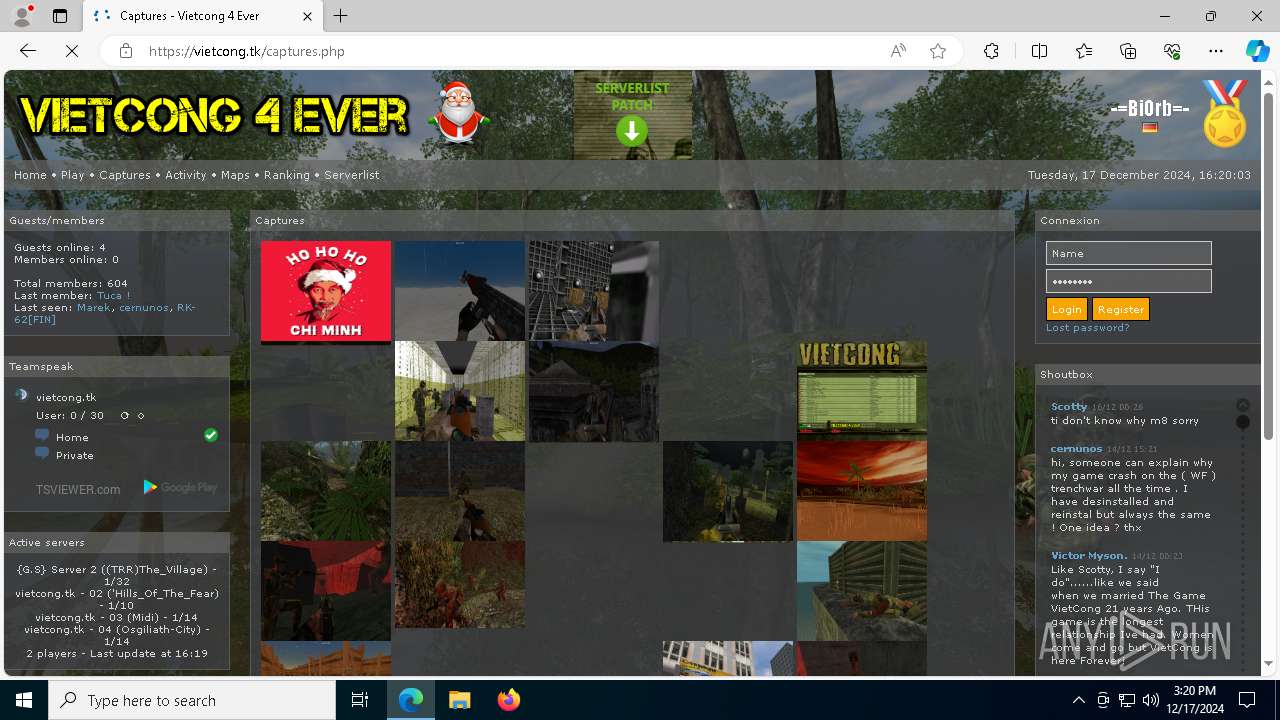The height and width of the screenshot is (720, 1280).
Task: Select the Home Teamspeak channel
Action: click(72, 437)
